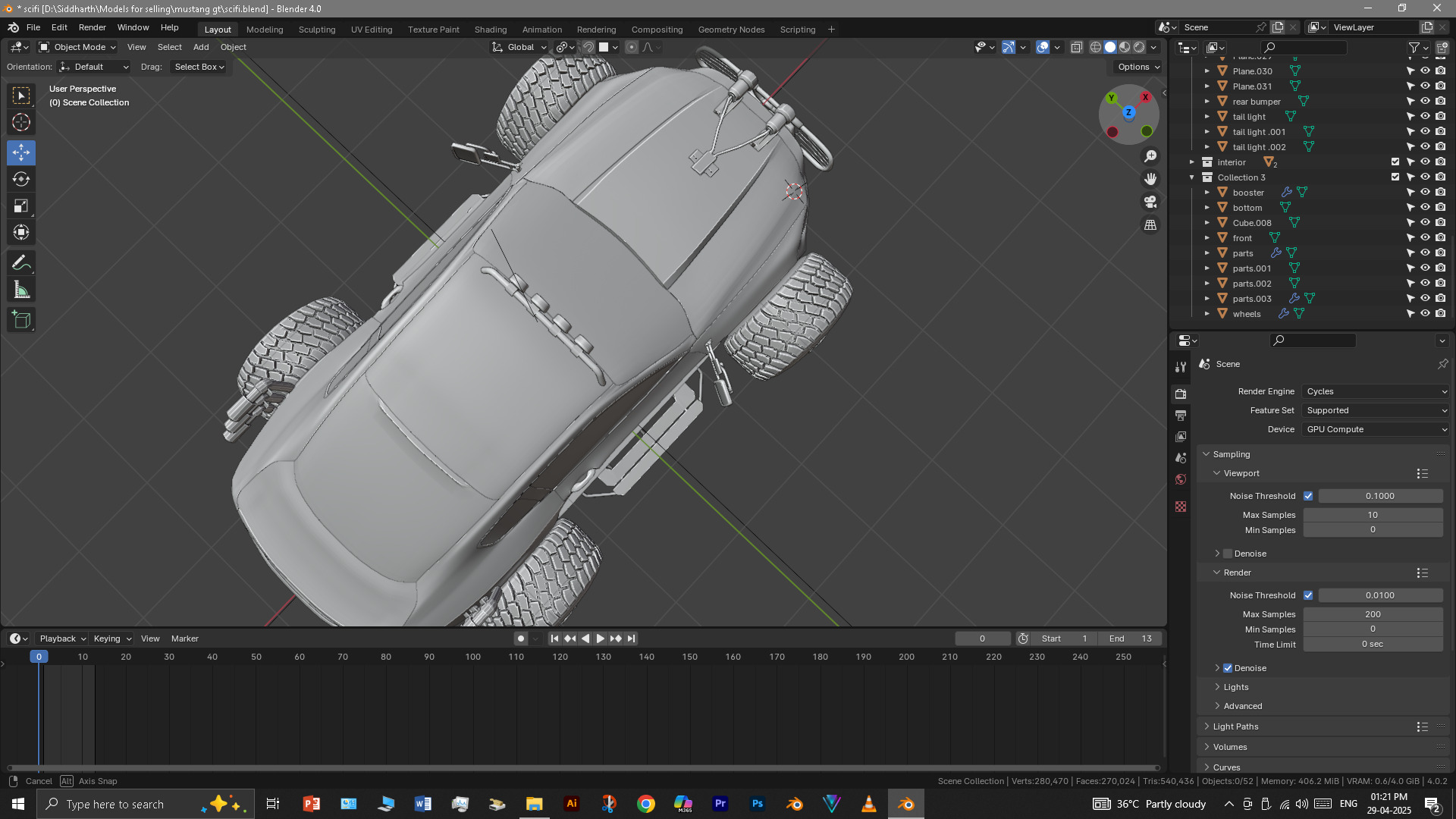Screen dimensions: 1456x819
Task: Select the Measure tool
Action: click(21, 290)
